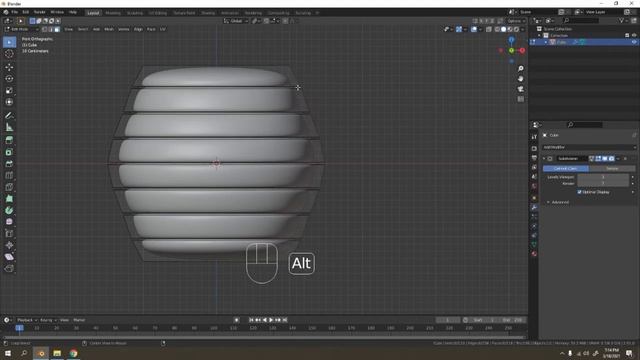Play the timeline animation
This screenshot has width=640, height=360.
click(x=271, y=320)
